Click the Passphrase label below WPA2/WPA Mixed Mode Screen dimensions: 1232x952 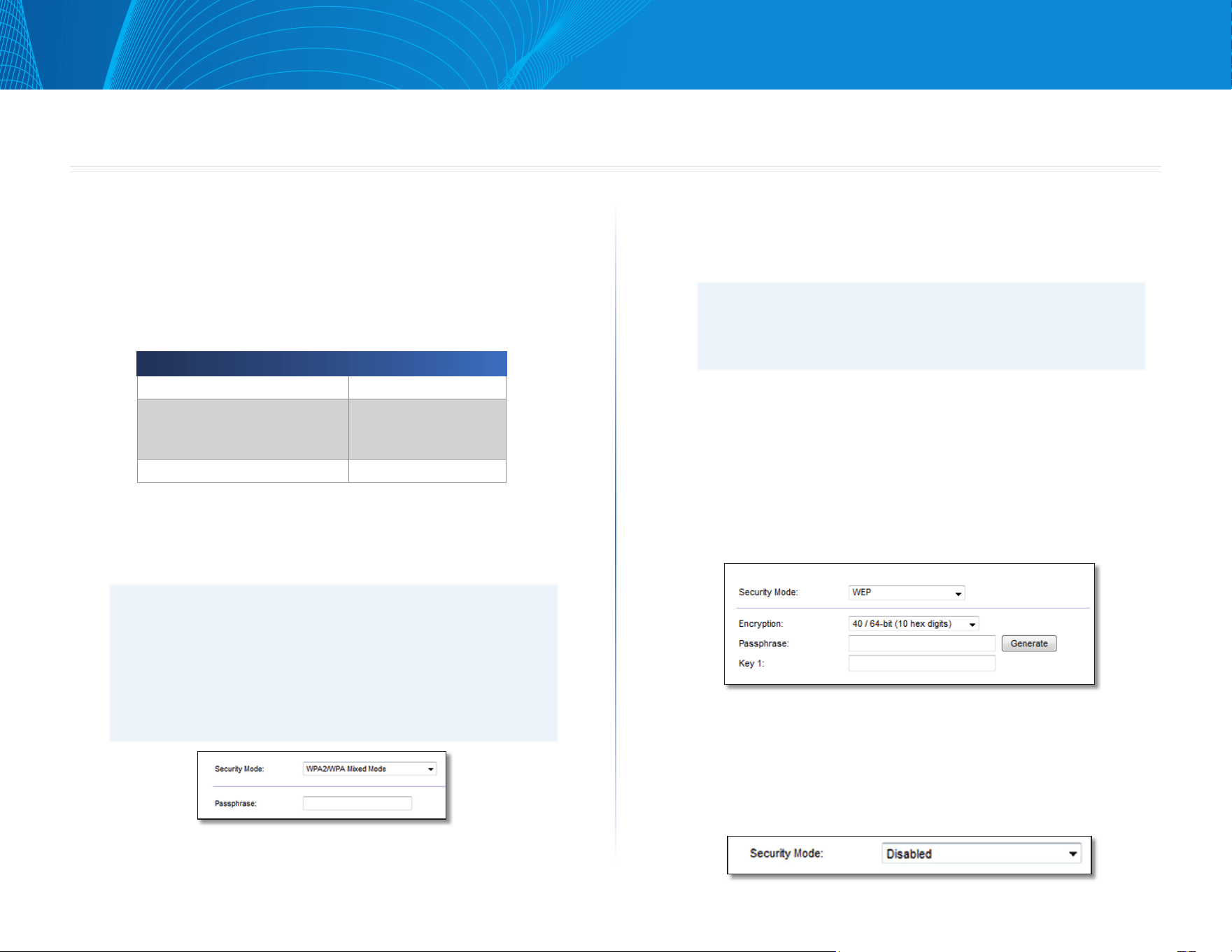click(236, 804)
